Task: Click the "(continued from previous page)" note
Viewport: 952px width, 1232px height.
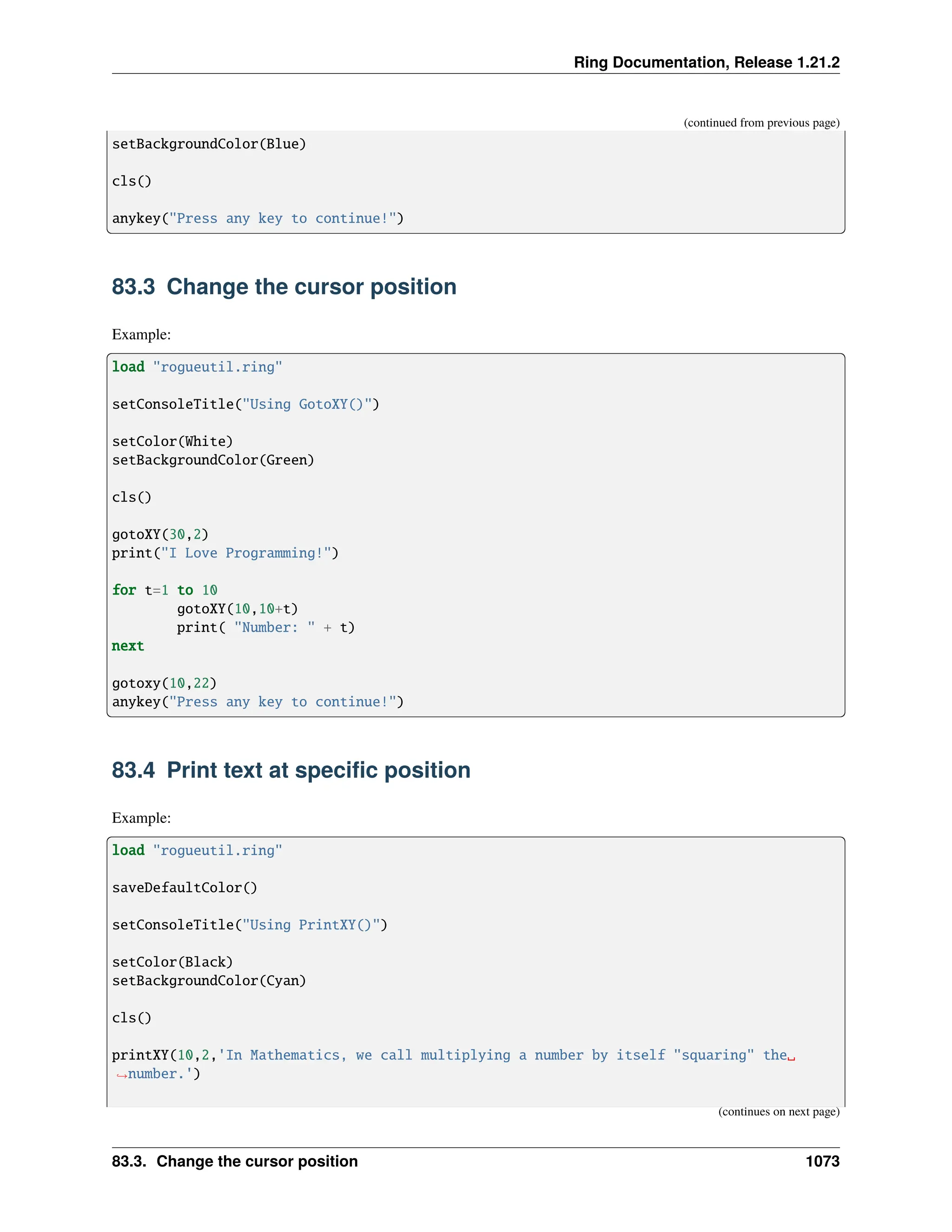Action: pos(761,122)
